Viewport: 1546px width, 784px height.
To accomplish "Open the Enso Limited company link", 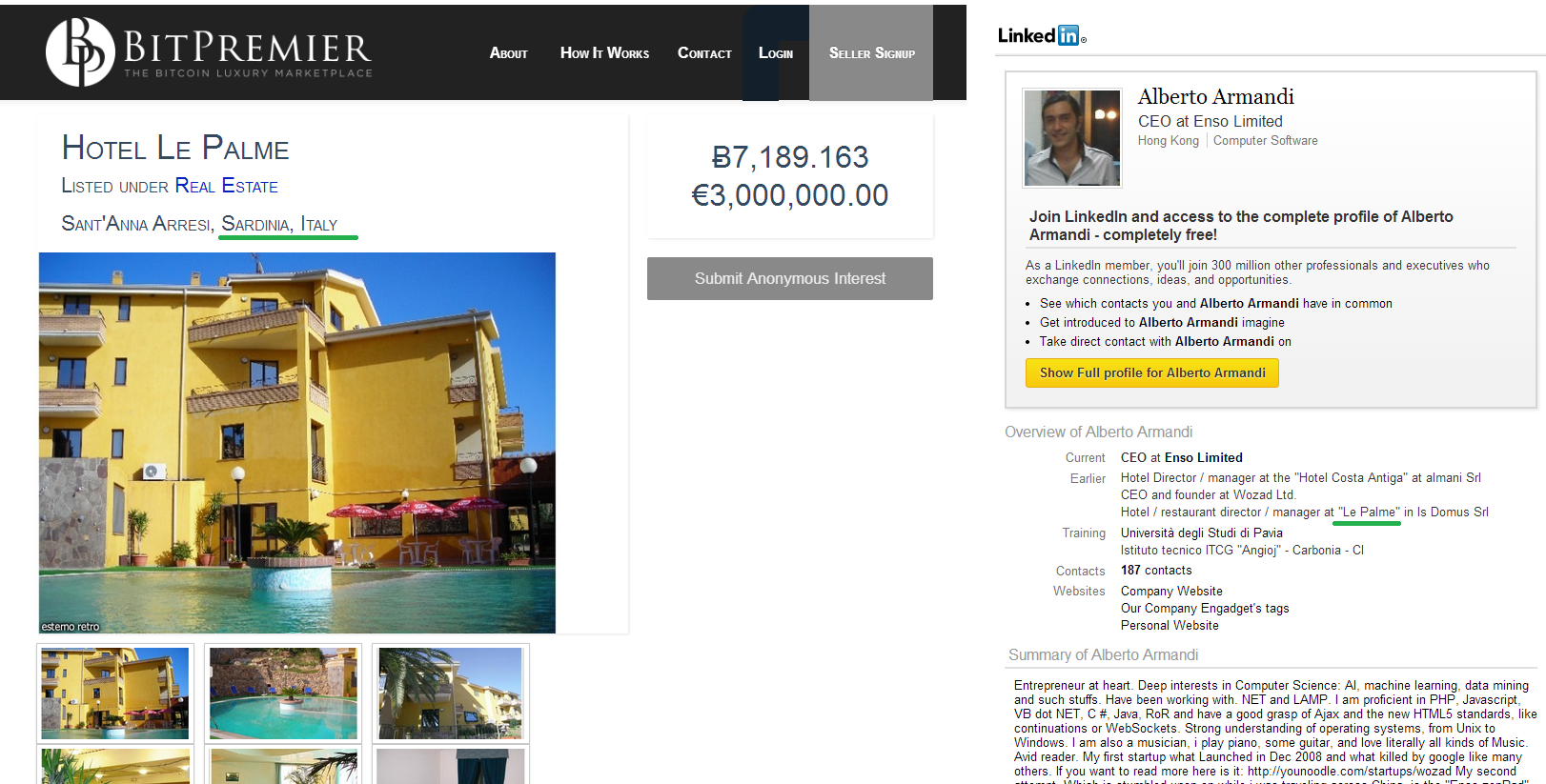I will (1203, 457).
